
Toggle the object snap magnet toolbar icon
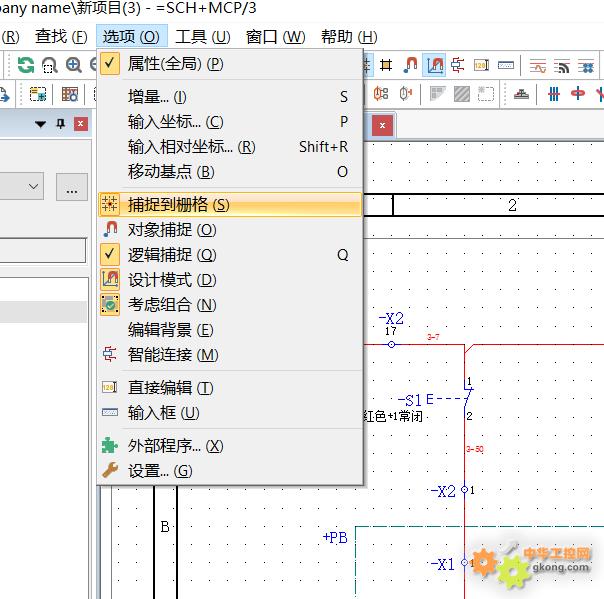pos(410,65)
